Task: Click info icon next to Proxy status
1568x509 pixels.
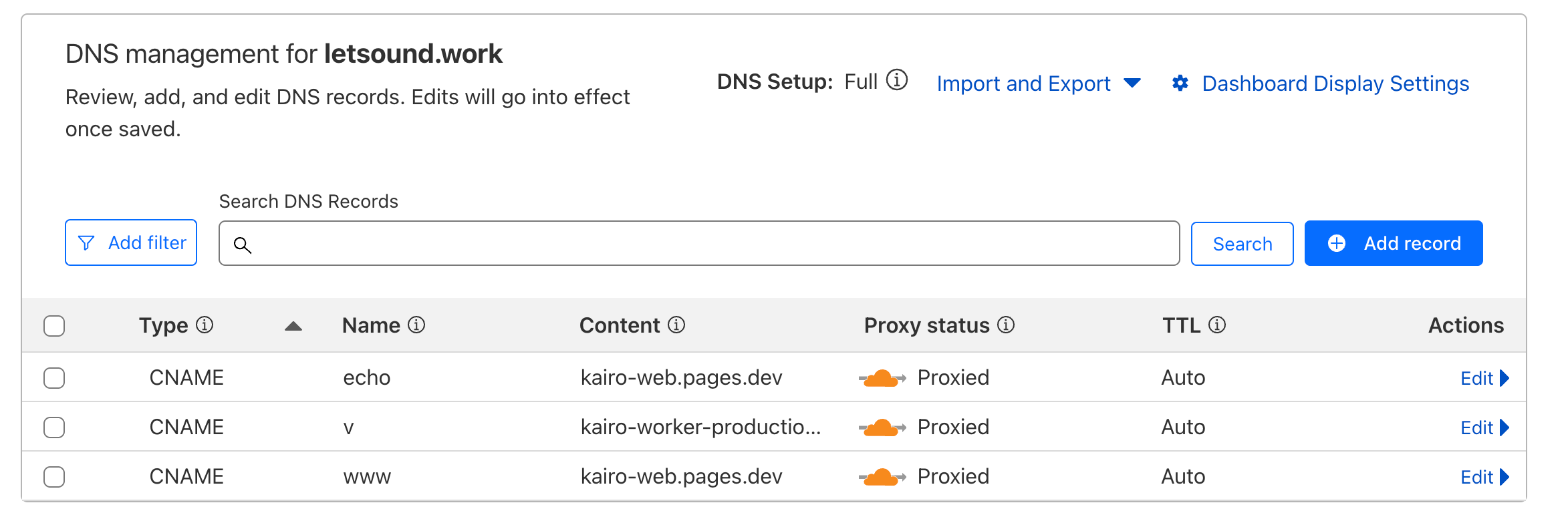Action: point(1006,325)
